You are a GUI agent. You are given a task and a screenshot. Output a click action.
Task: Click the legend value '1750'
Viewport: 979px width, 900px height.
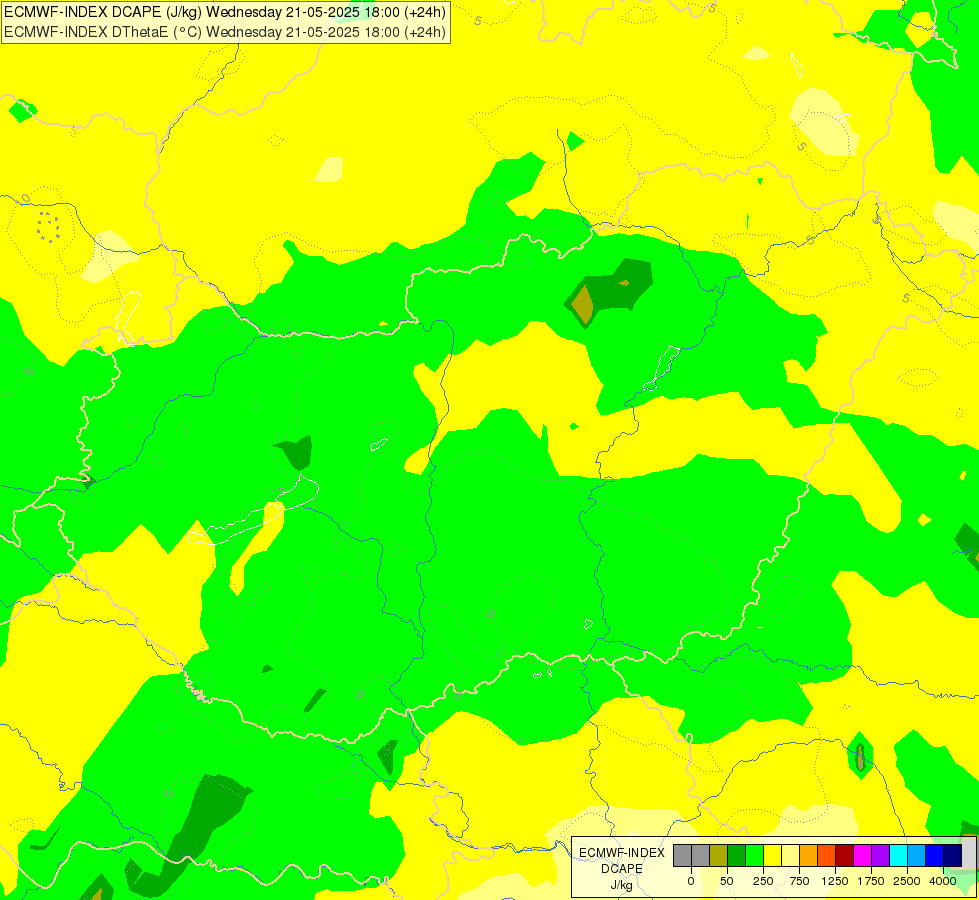pos(871,881)
